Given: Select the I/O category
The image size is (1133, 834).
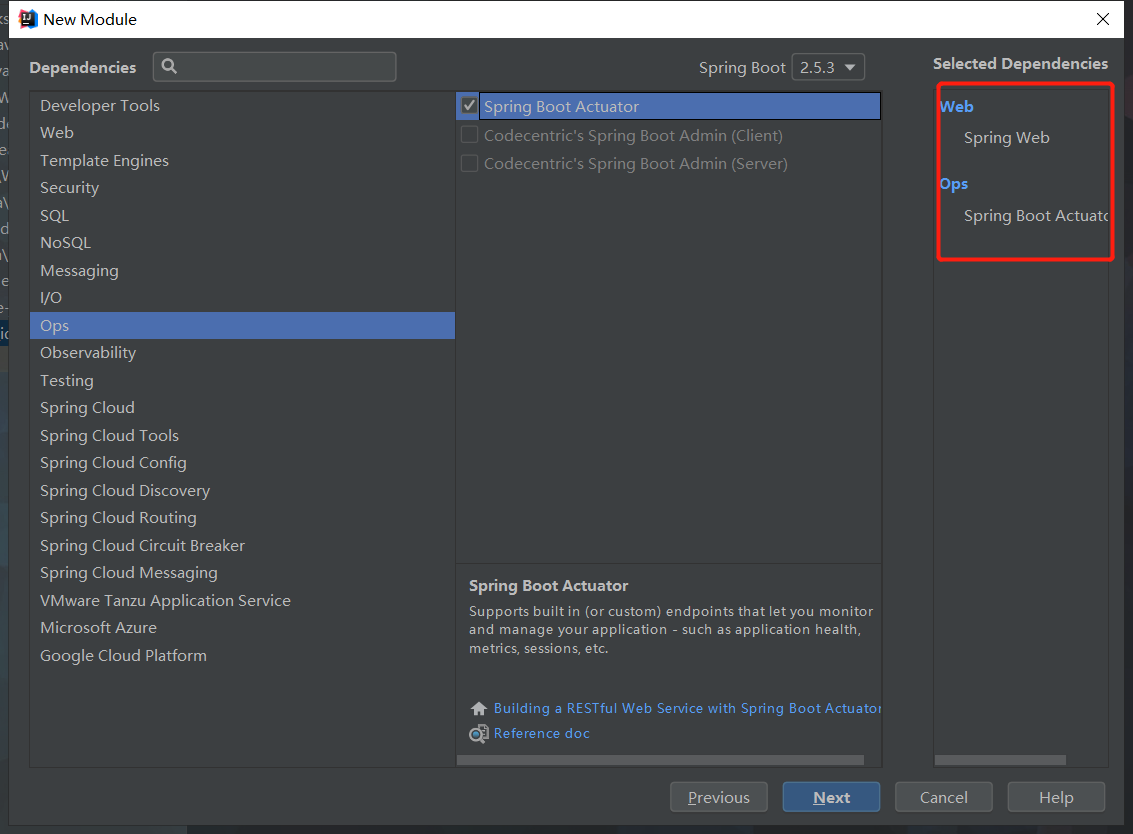Looking at the screenshot, I should 242,298.
